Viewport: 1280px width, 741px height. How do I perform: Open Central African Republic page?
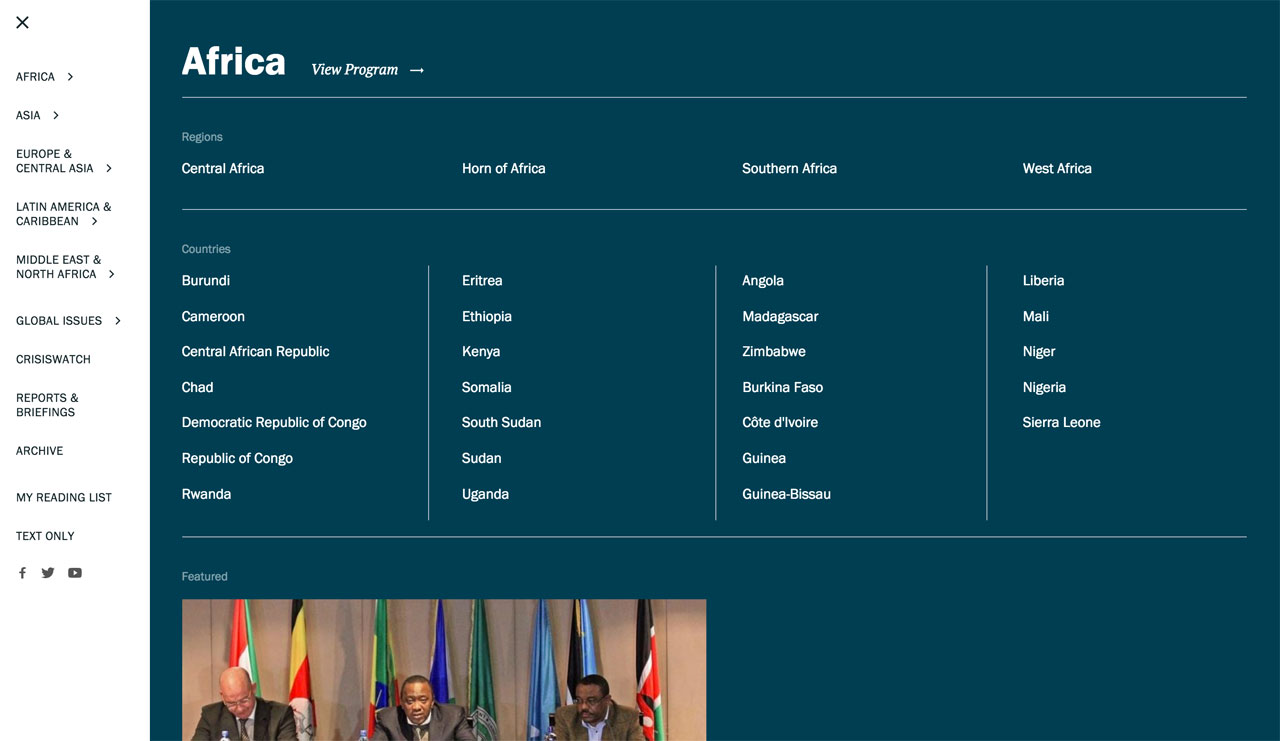255,352
